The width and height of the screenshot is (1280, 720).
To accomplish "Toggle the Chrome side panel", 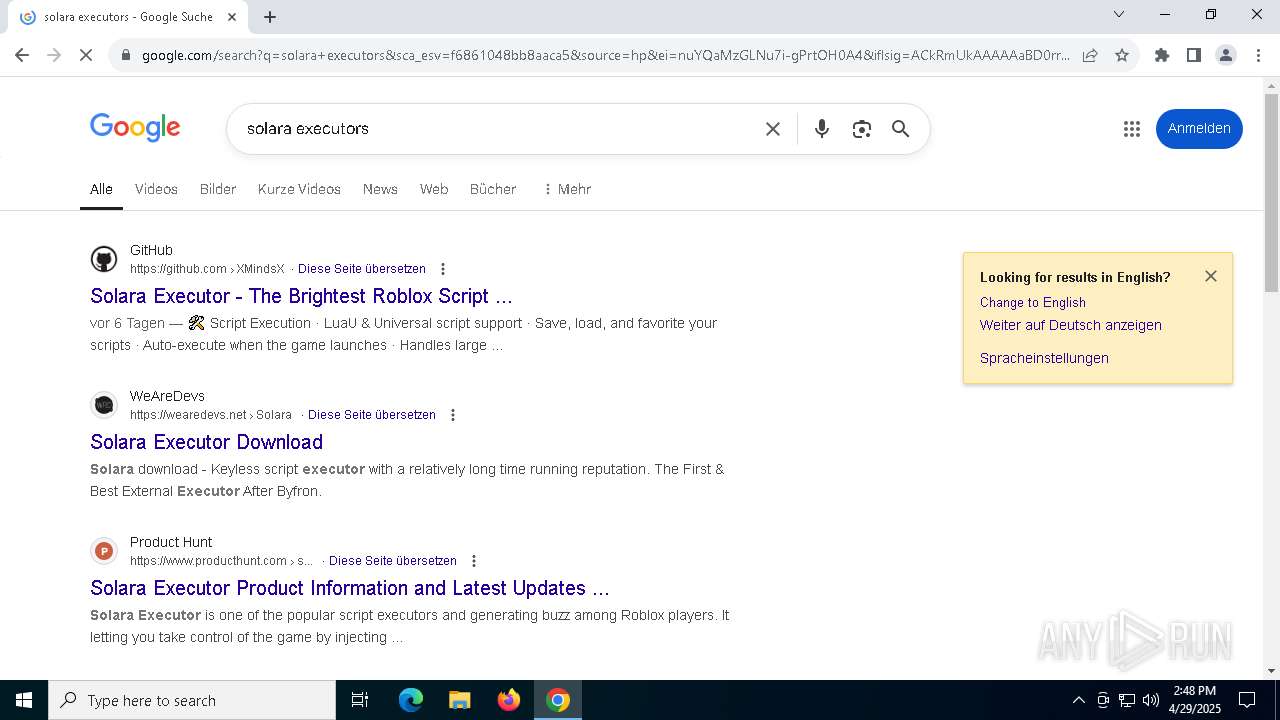I will tap(1193, 55).
